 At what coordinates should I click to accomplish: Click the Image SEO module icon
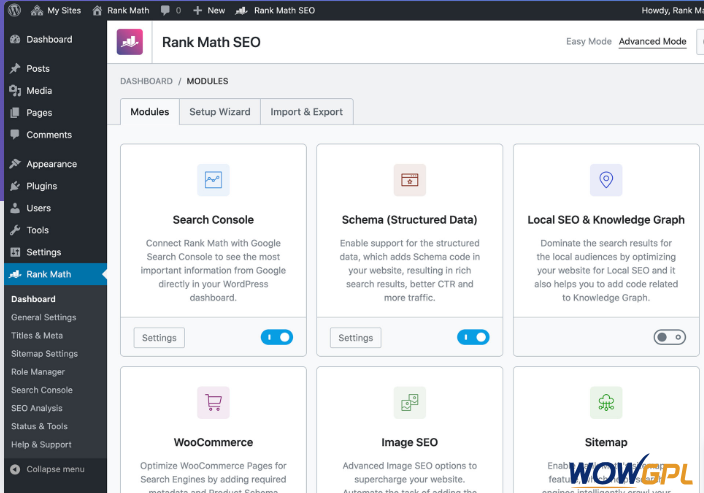click(x=409, y=402)
